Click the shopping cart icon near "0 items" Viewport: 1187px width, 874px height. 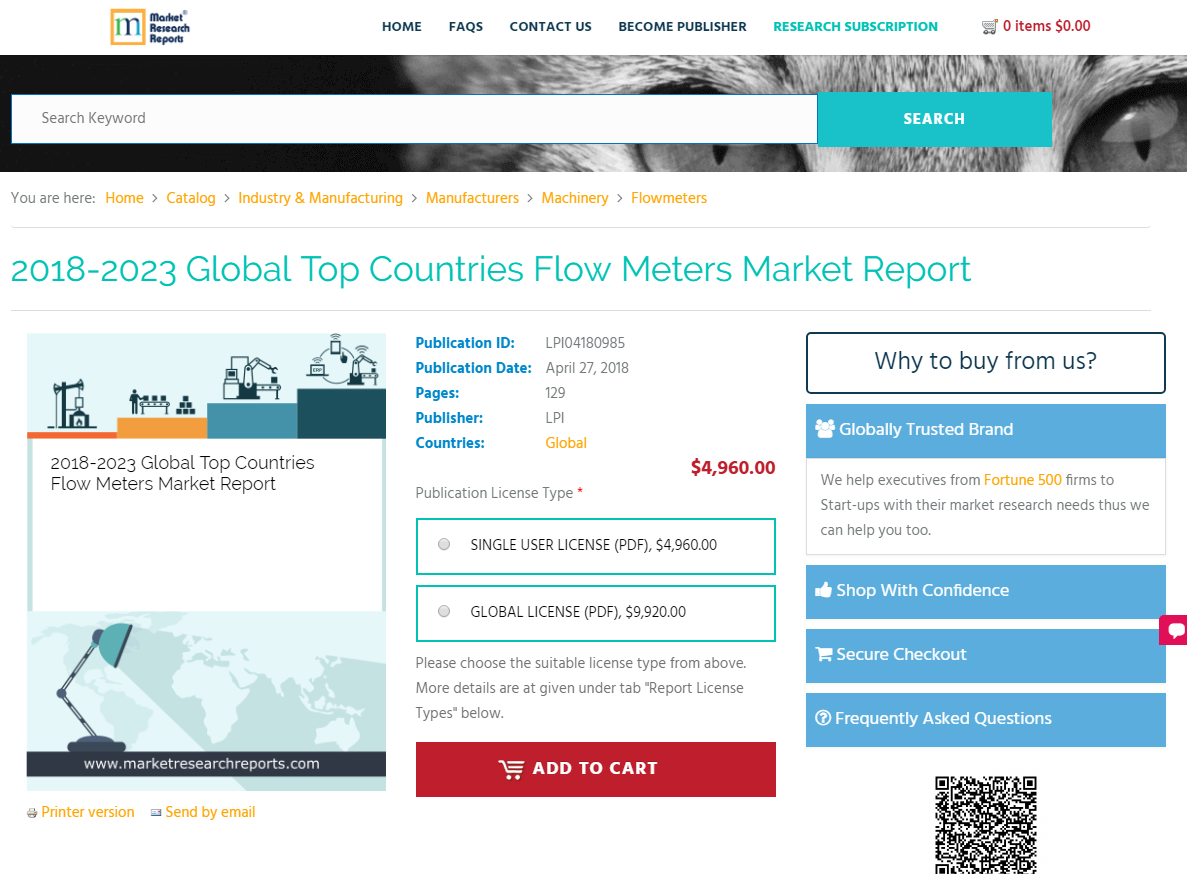(989, 26)
